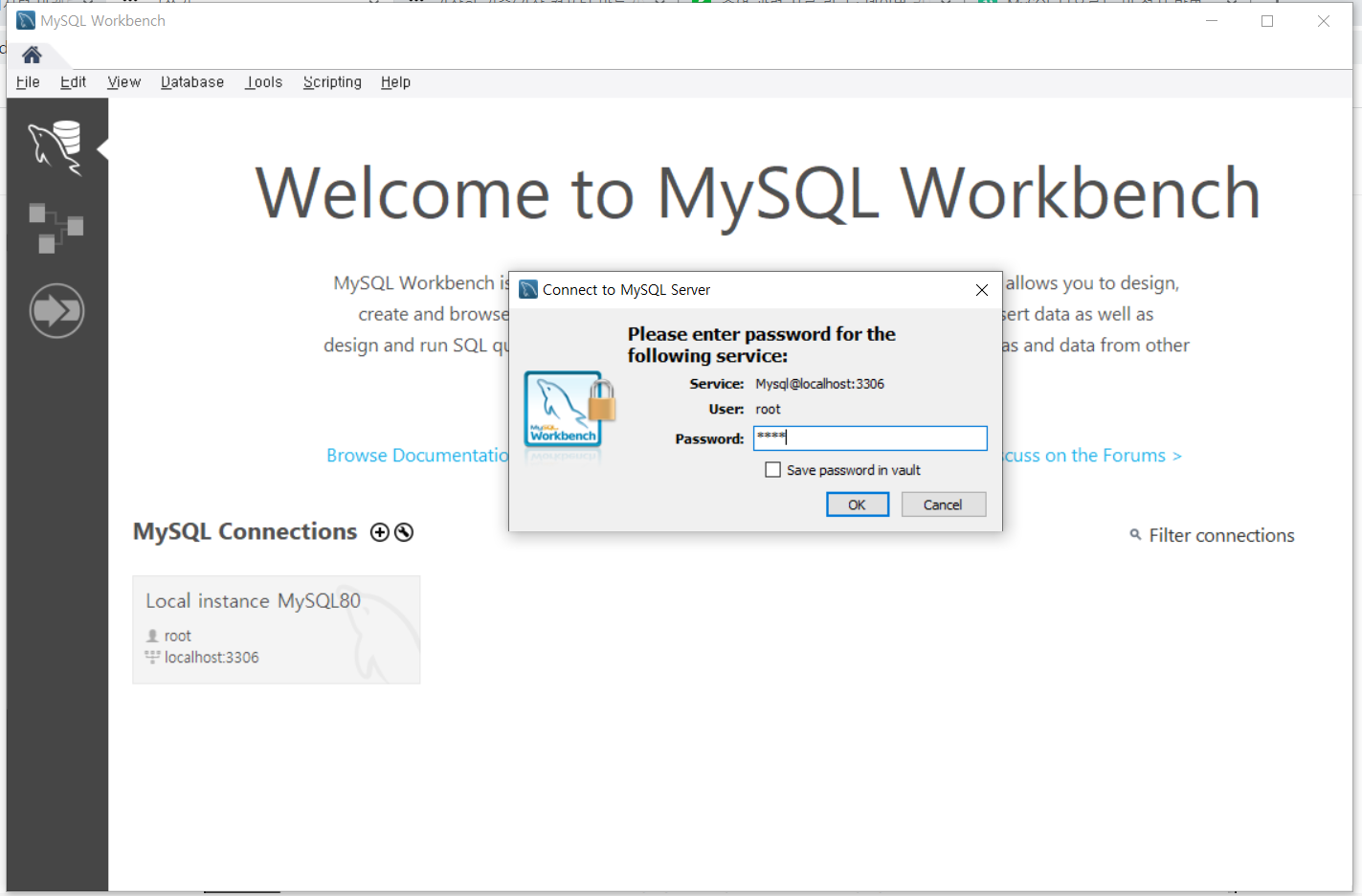Toggle Save password in vault checkbox

[x=772, y=470]
